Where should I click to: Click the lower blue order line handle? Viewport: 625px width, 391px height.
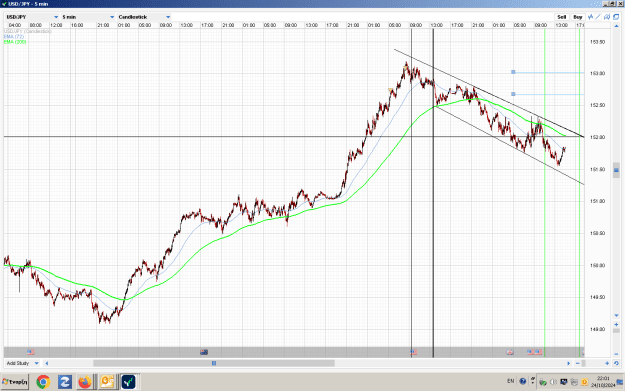[513, 94]
